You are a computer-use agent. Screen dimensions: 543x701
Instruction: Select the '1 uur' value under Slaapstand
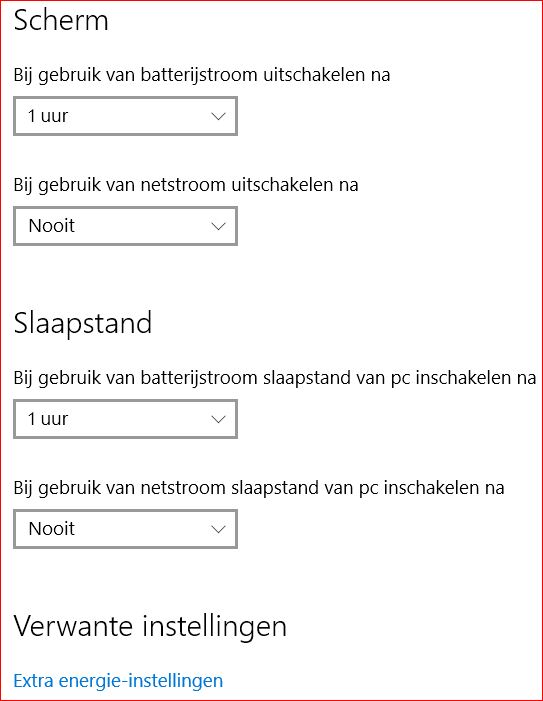[x=48, y=419]
